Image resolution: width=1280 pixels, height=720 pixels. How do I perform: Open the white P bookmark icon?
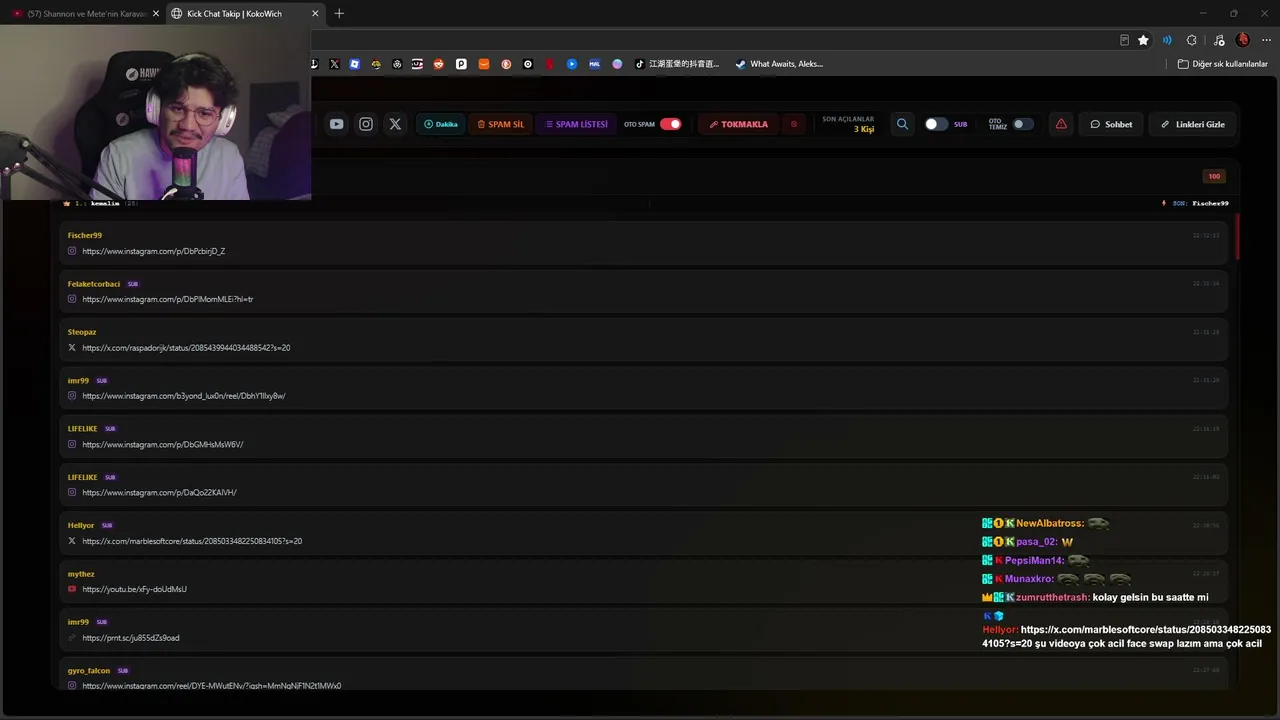pyautogui.click(x=461, y=64)
